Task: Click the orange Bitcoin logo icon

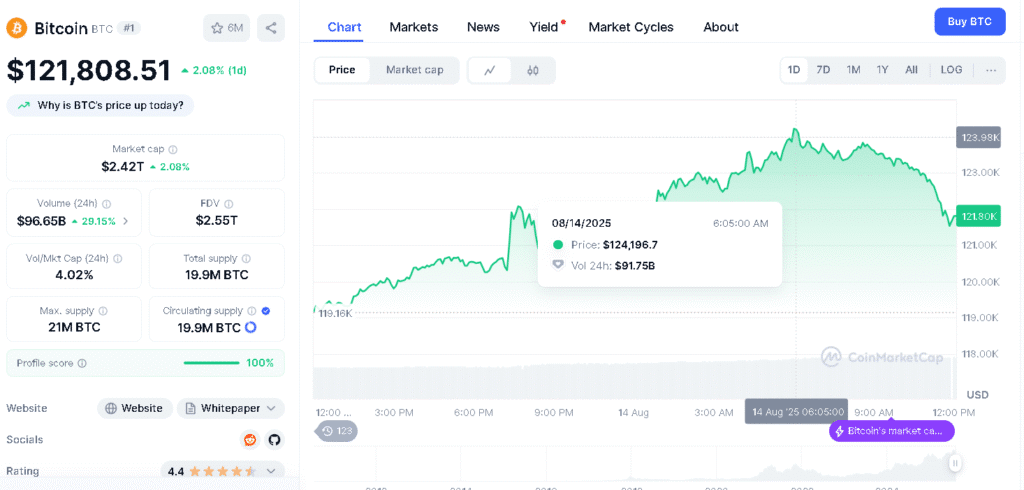Action: 16,28
